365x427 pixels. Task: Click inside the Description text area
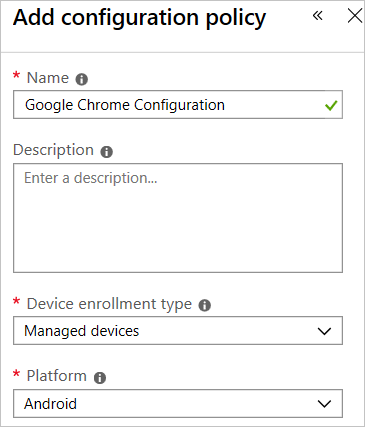tap(178, 218)
